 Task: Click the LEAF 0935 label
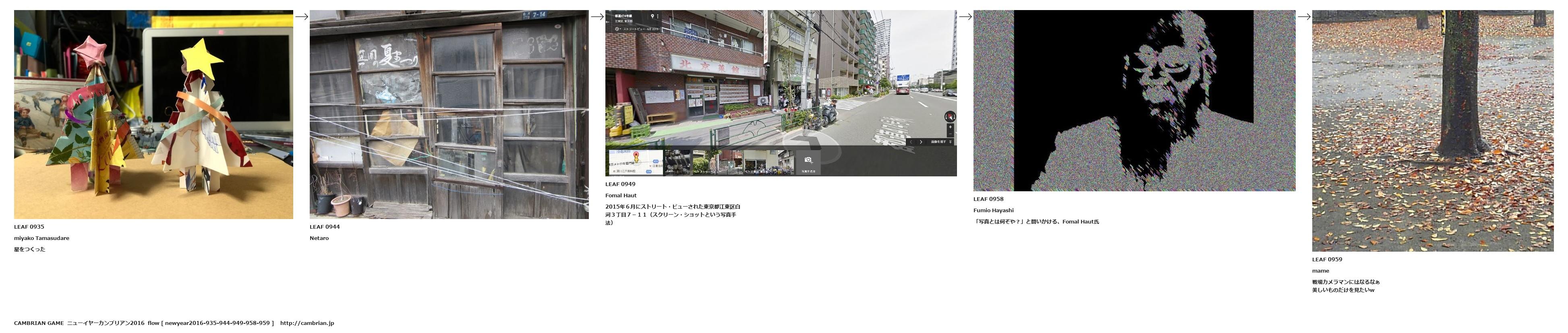click(x=29, y=227)
